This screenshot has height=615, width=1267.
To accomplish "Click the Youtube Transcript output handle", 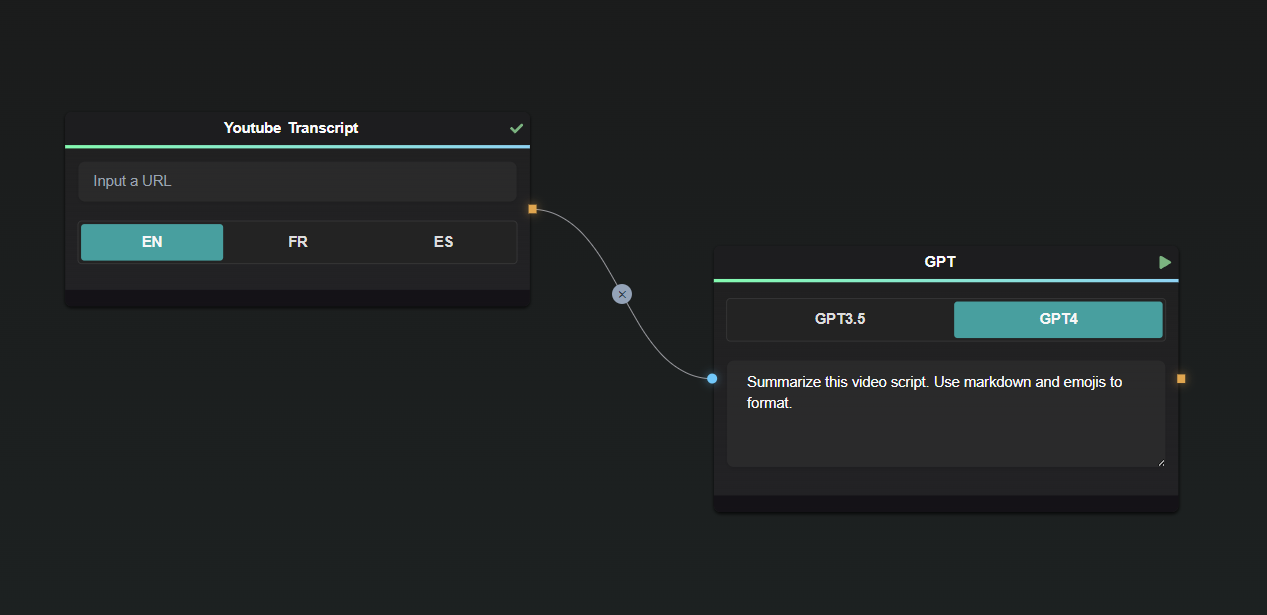I will [x=532, y=209].
